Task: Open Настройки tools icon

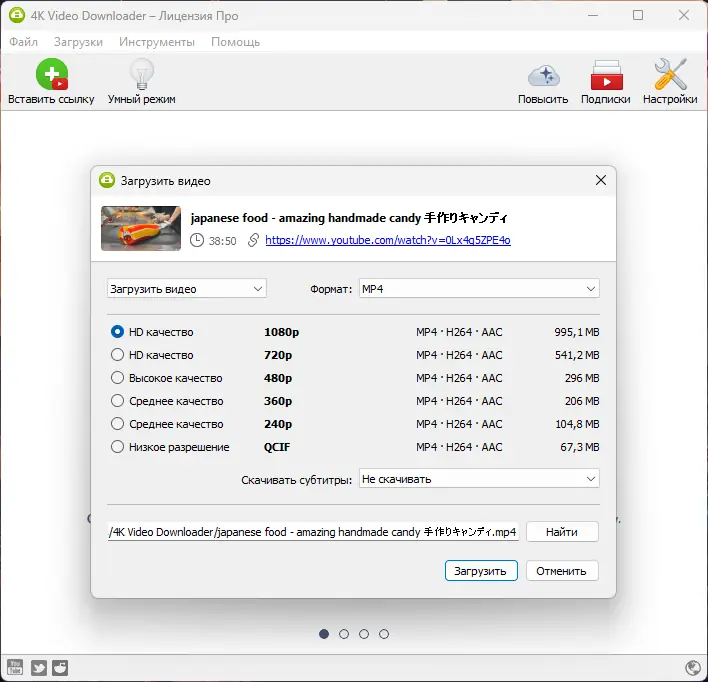Action: 671,75
